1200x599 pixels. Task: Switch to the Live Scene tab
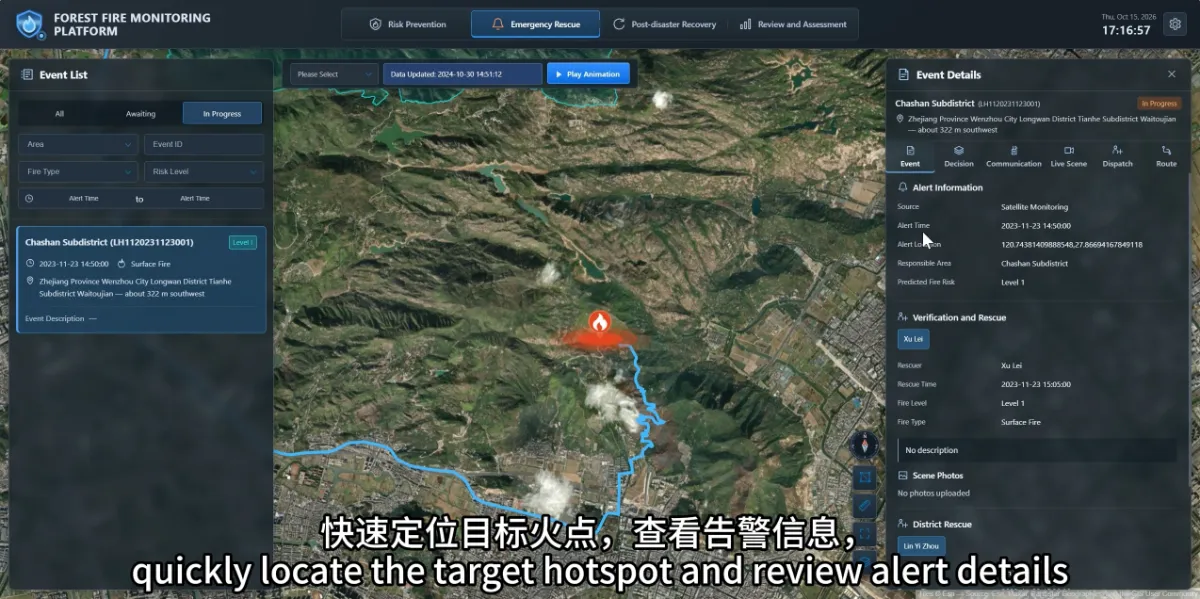pyautogui.click(x=1069, y=157)
